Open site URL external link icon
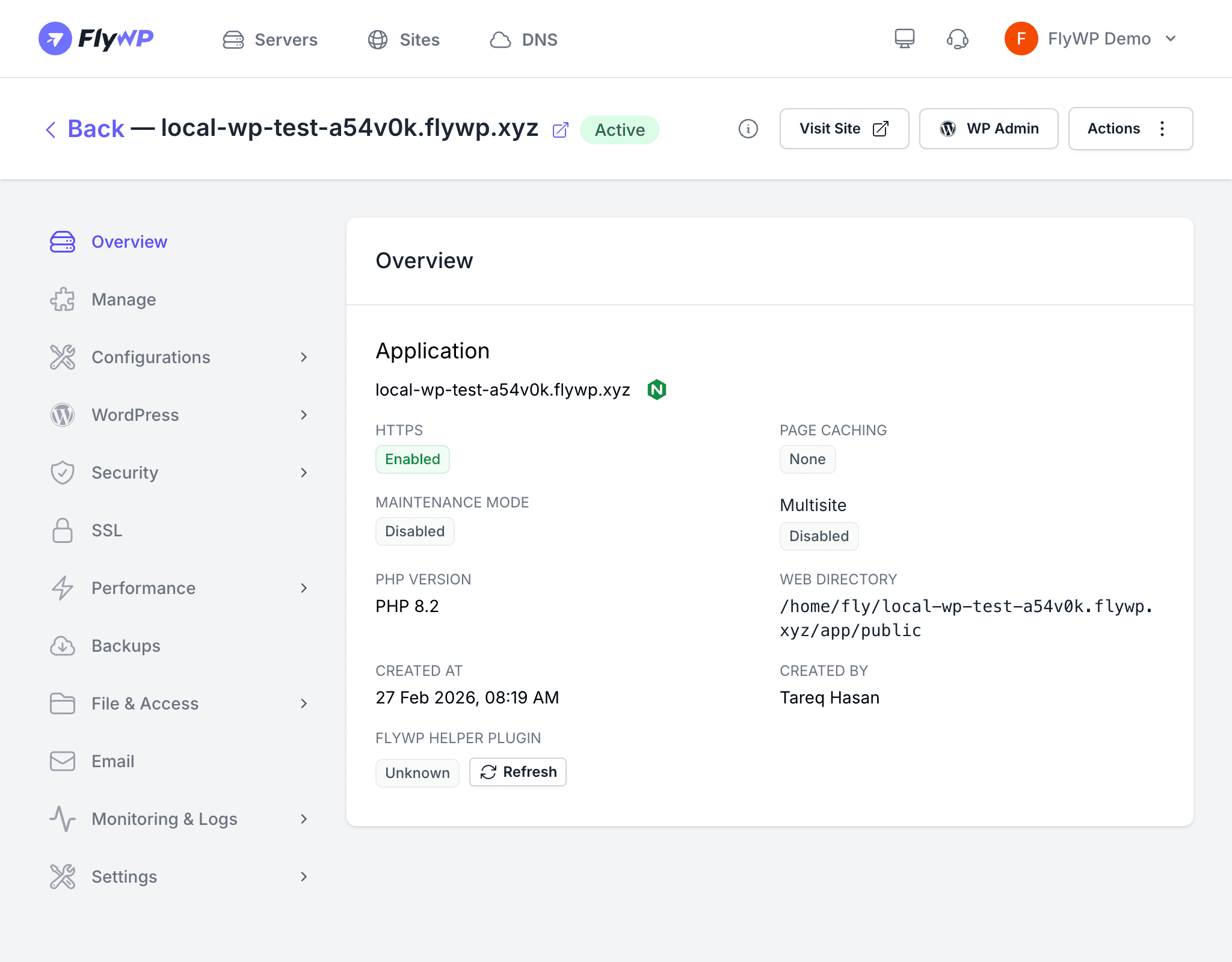Viewport: 1232px width, 962px height. [561, 130]
